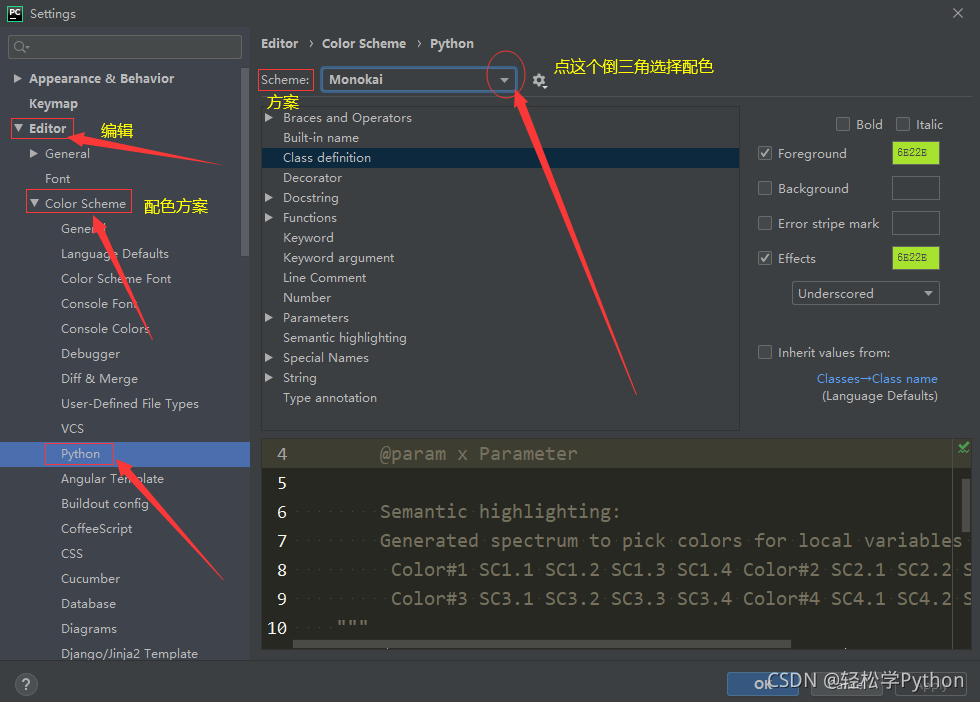
Task: Select Console Colors item
Action: [105, 329]
